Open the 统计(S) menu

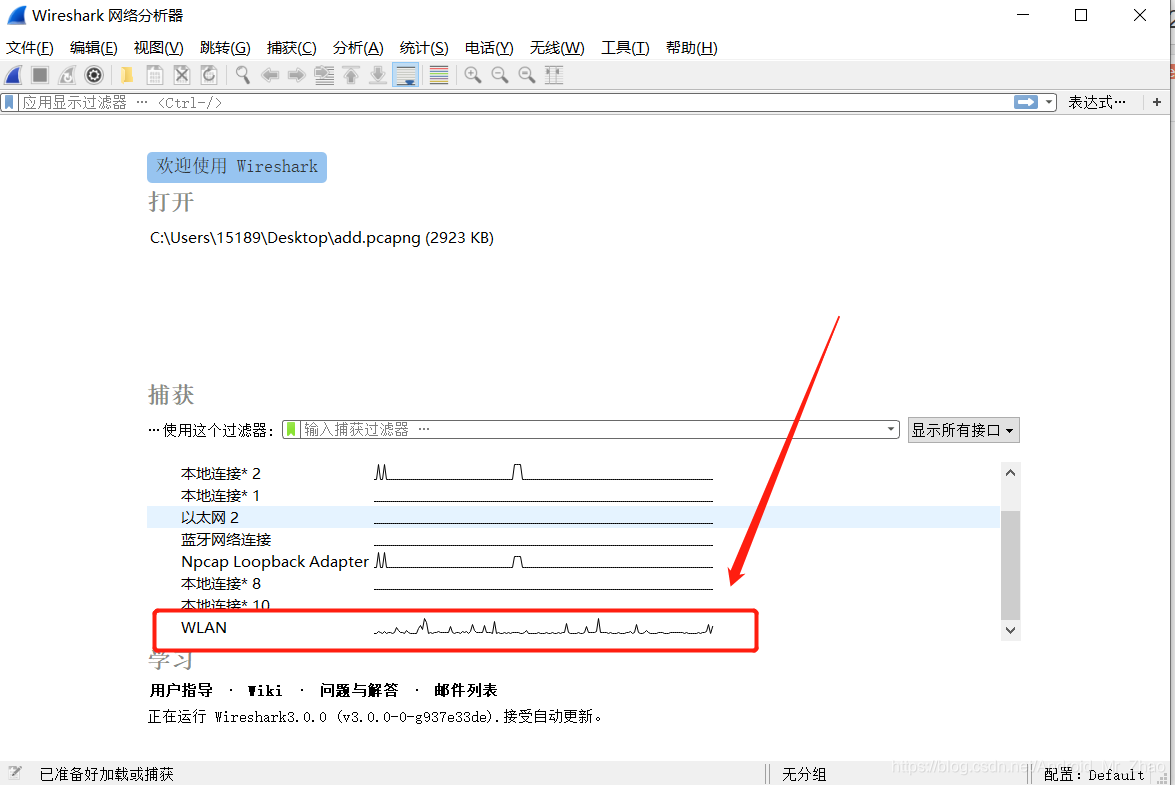point(424,48)
